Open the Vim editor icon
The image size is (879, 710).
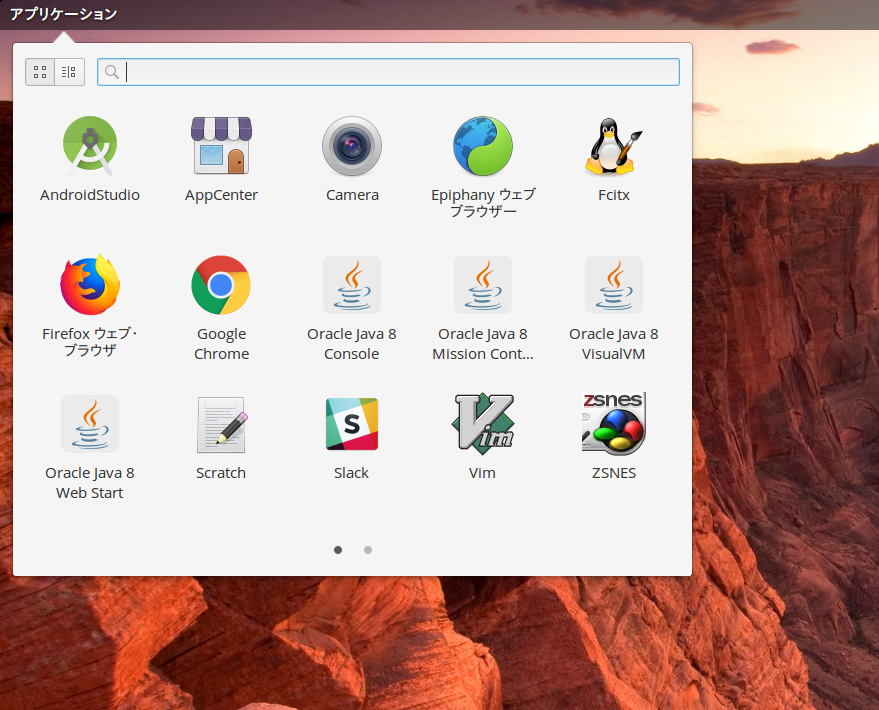483,424
